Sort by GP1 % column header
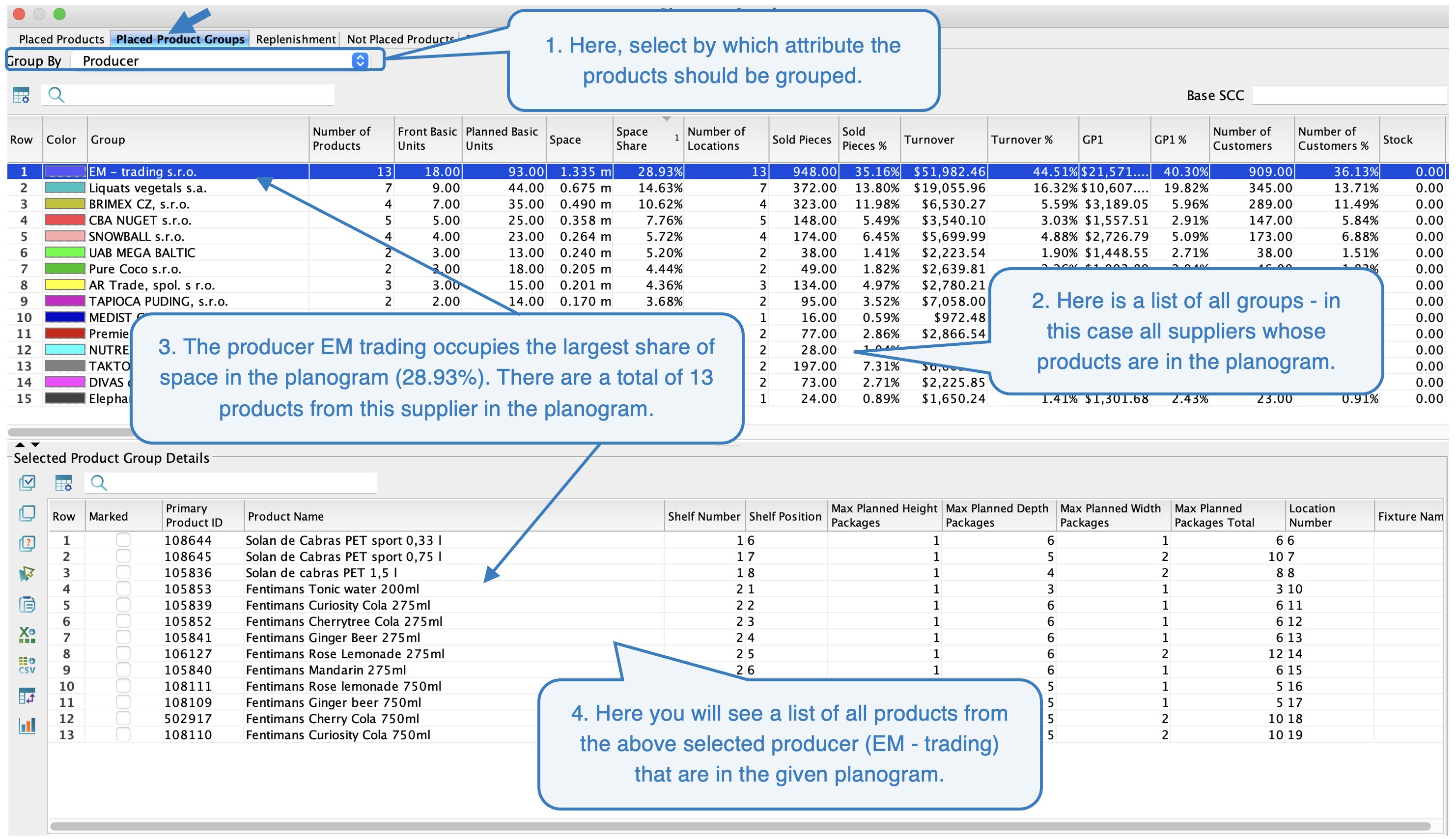This screenshot has width=1456, height=839. pos(1179,139)
